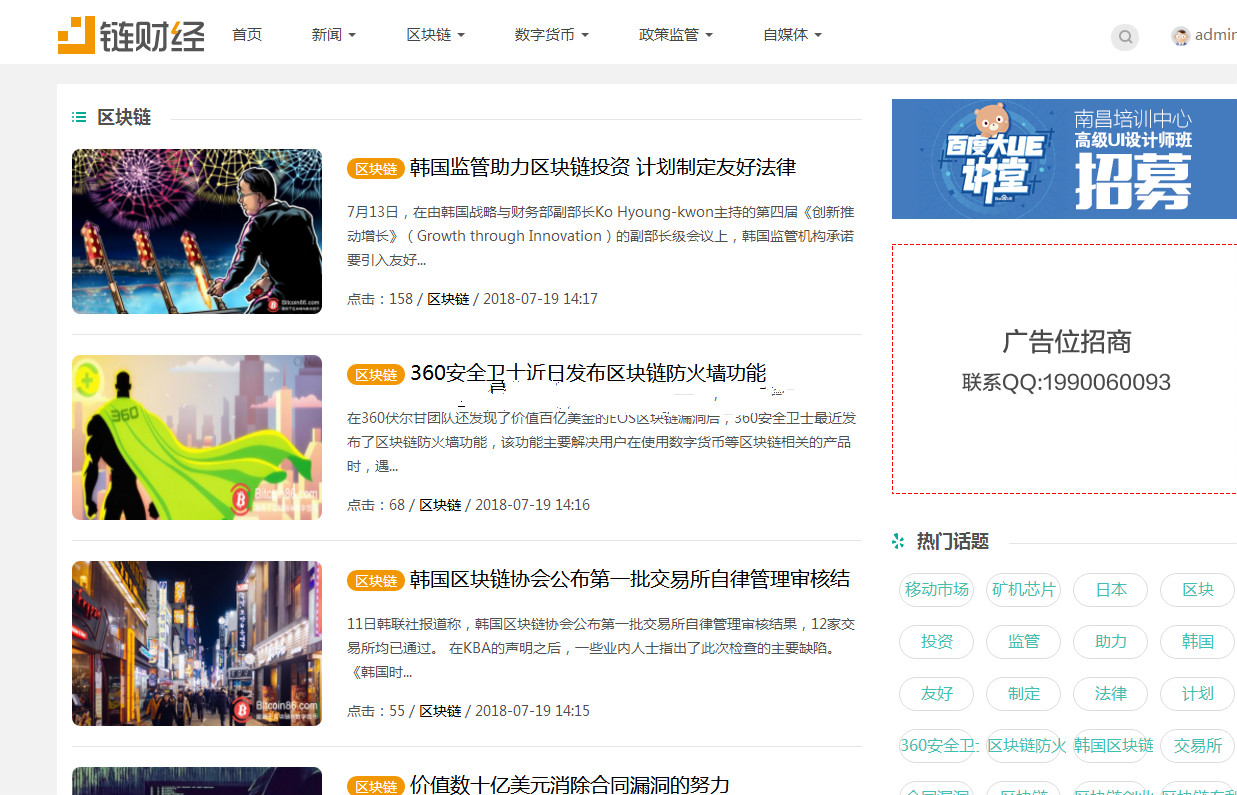1237x795 pixels.
Task: Expand the 区块链 navigation dropdown
Action: pyautogui.click(x=436, y=34)
